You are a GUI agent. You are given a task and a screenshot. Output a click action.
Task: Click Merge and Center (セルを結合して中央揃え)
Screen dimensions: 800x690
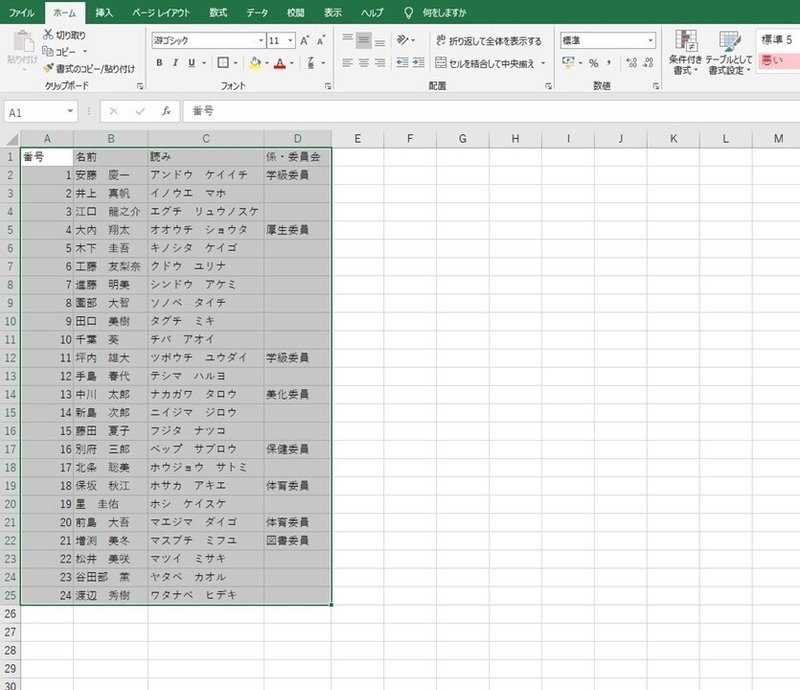pos(485,63)
